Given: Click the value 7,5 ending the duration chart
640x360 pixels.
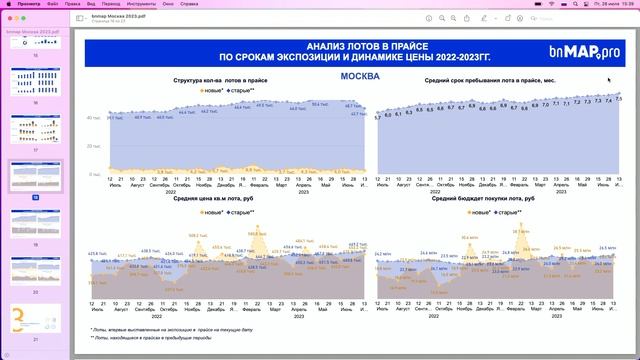Looking at the screenshot, I should point(619,99).
